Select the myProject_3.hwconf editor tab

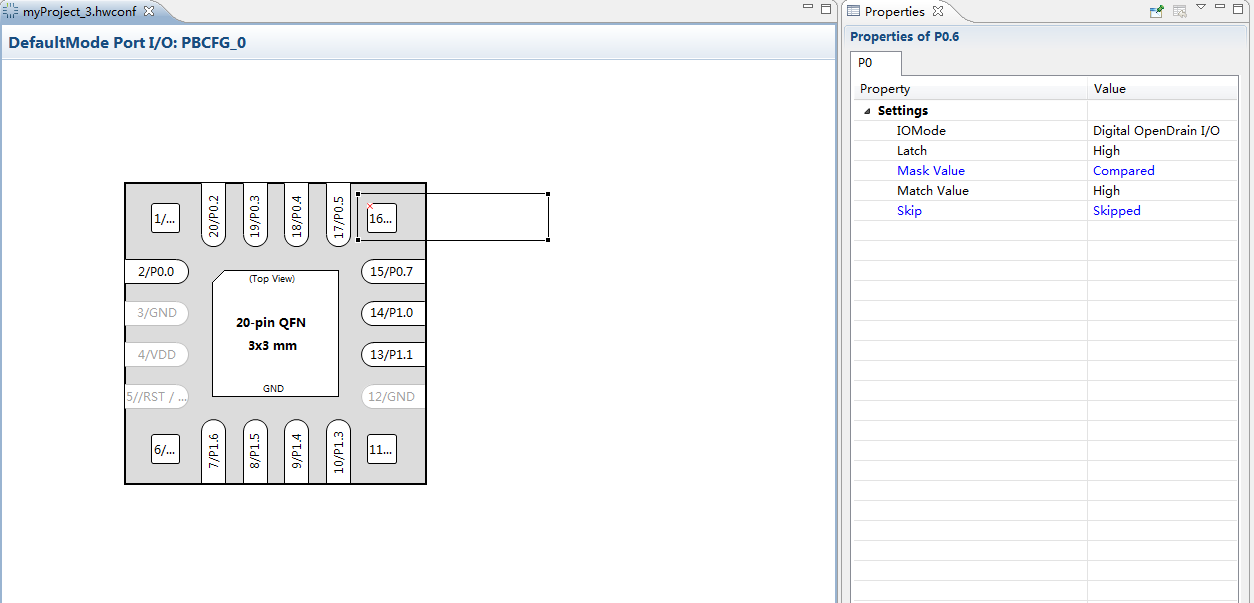(80, 11)
